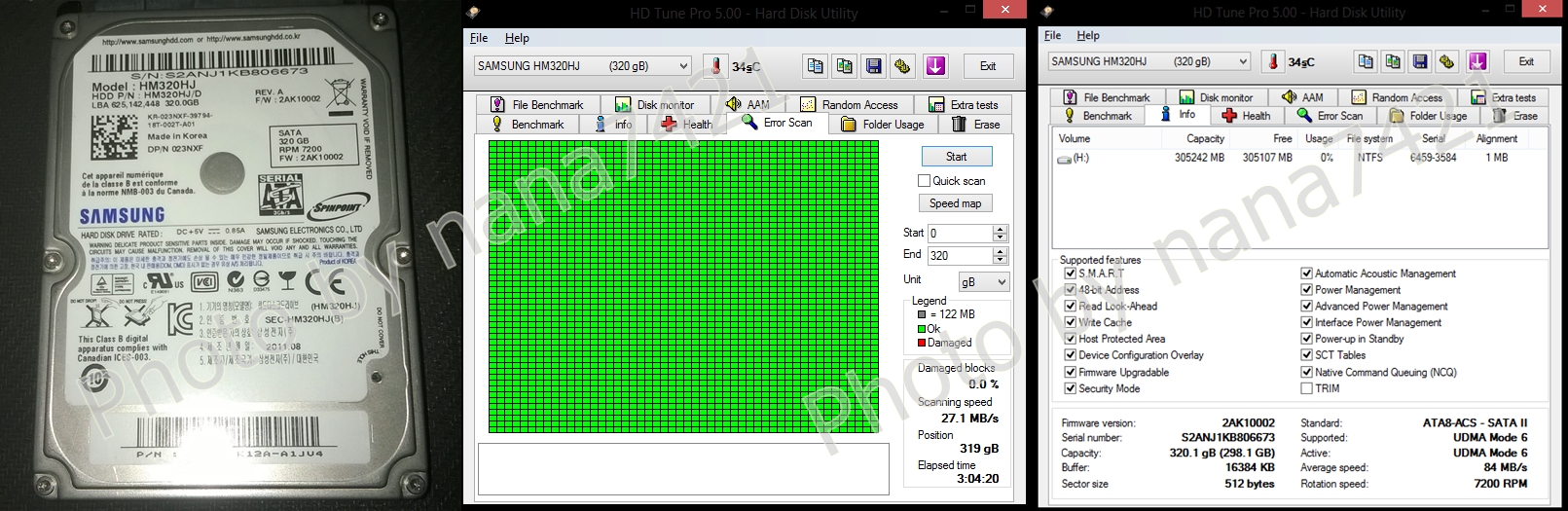Expand drive selector dropdown in the Info window
Screen dimensions: 1568x511
coord(1243,61)
